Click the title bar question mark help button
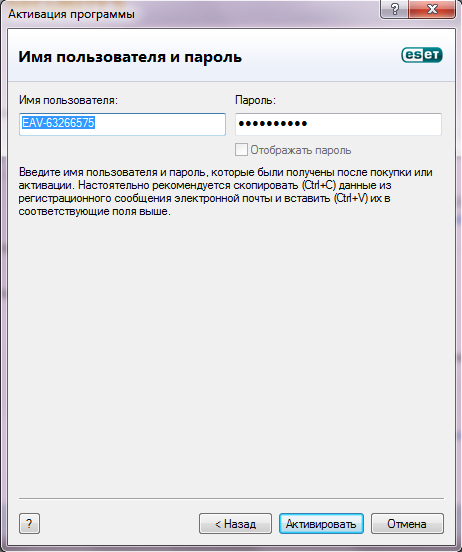 (x=394, y=9)
